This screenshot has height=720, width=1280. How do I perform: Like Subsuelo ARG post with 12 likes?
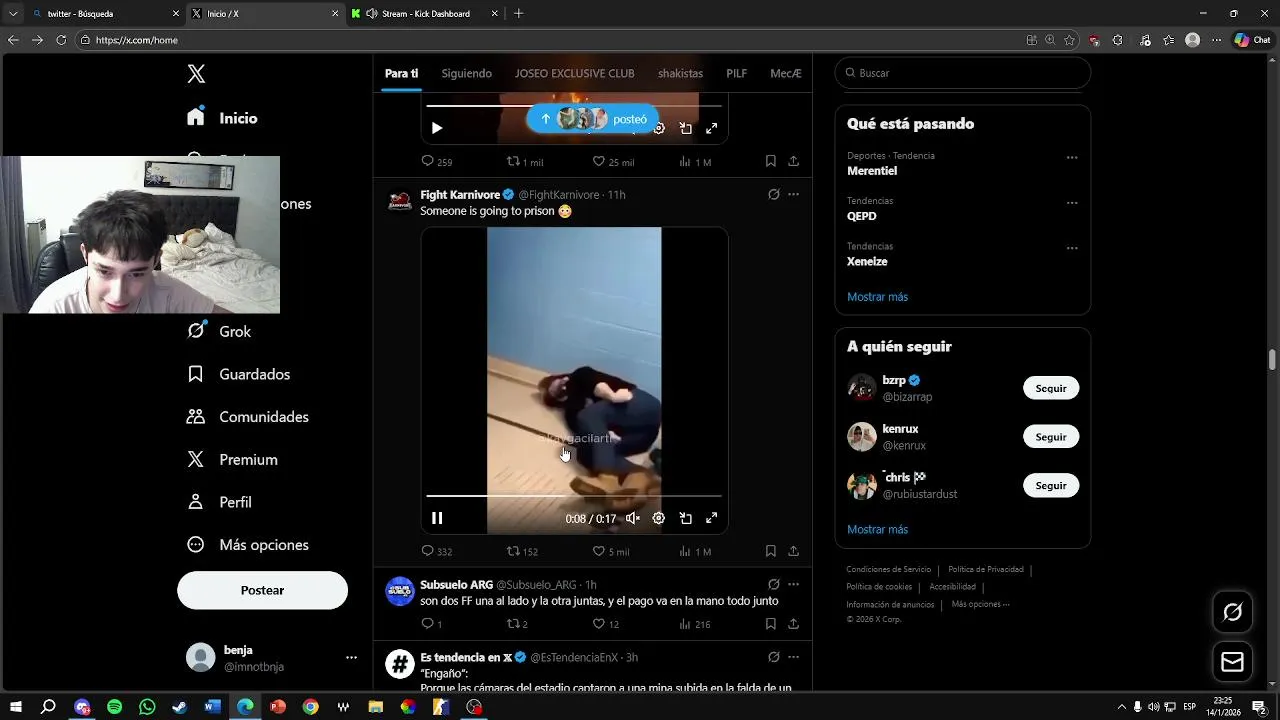pyautogui.click(x=606, y=624)
